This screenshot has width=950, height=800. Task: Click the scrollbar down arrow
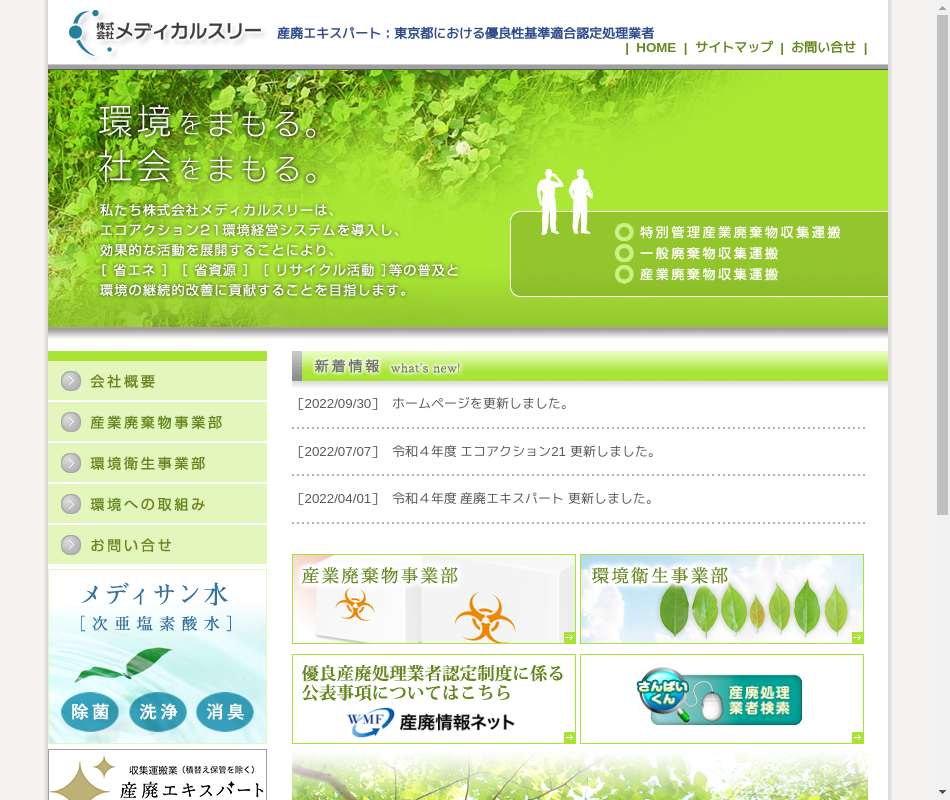tap(942, 793)
